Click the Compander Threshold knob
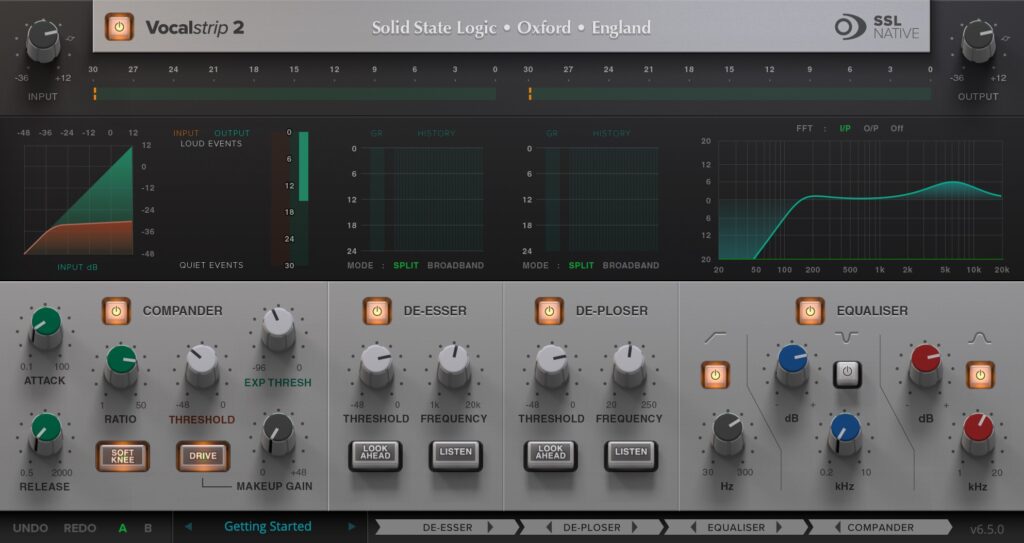The height and width of the screenshot is (543, 1024). (202, 365)
